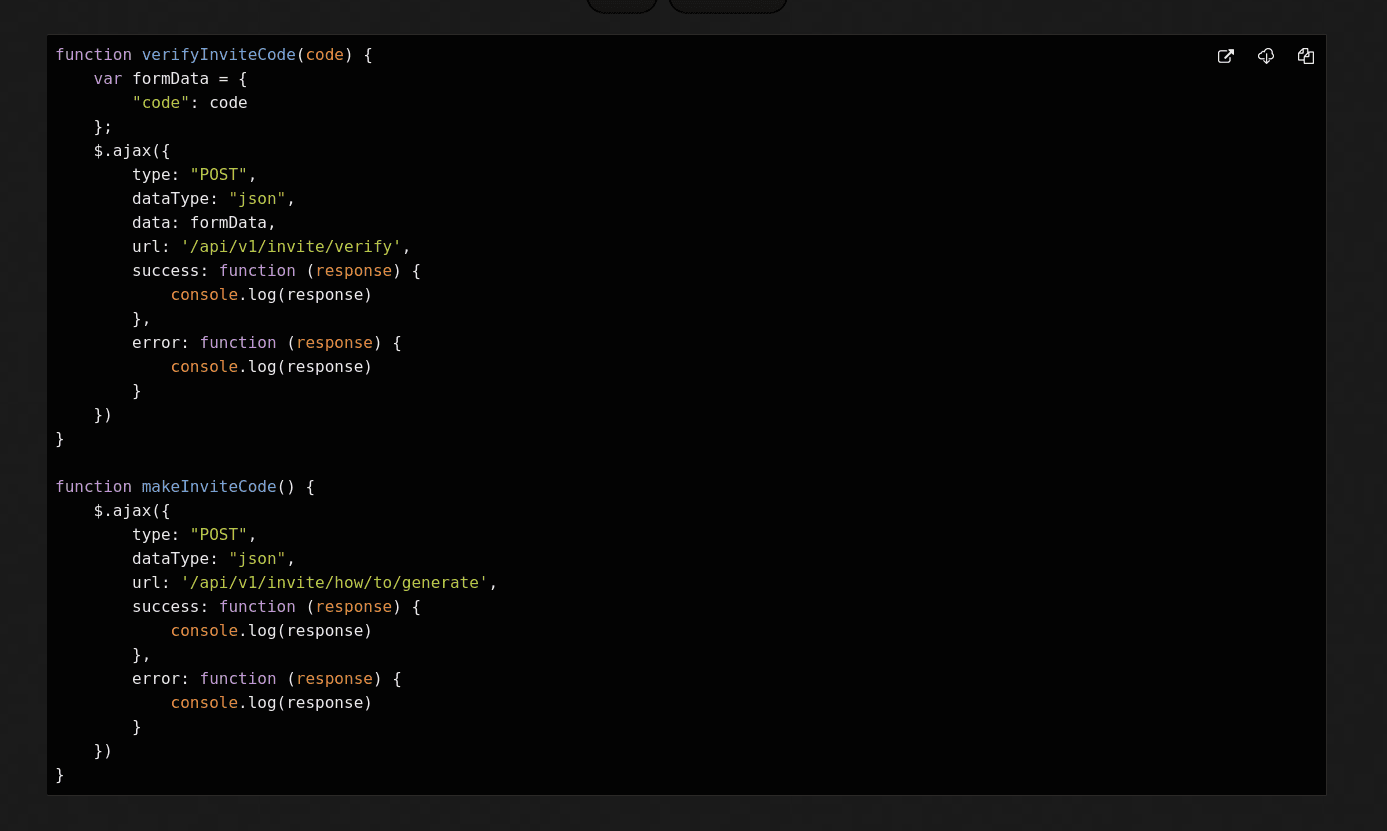Image resolution: width=1387 pixels, height=831 pixels.
Task: Click the '/api/v1/invite/how/to/generate' URL string
Action: pyautogui.click(x=333, y=583)
